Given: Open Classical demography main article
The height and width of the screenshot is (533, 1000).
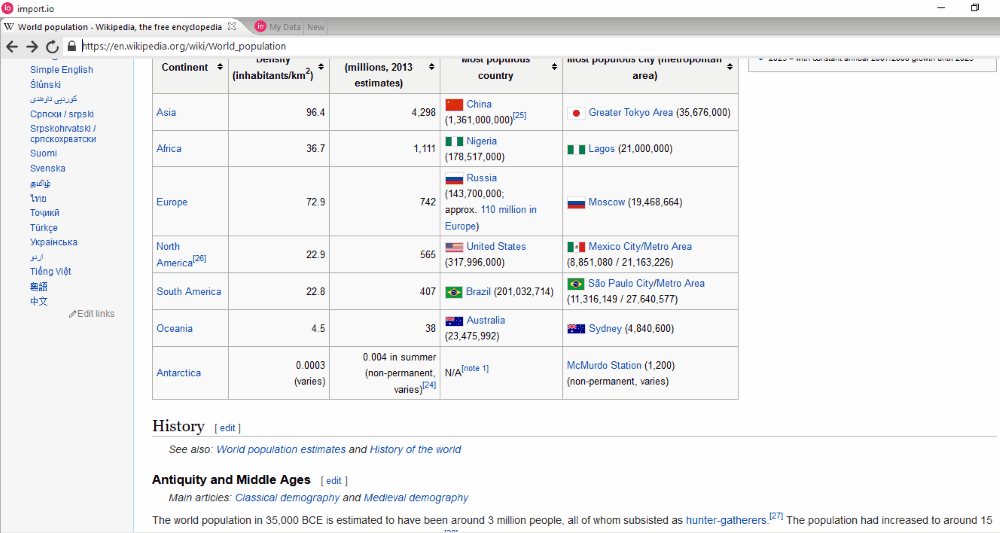Looking at the screenshot, I should click(x=287, y=498).
